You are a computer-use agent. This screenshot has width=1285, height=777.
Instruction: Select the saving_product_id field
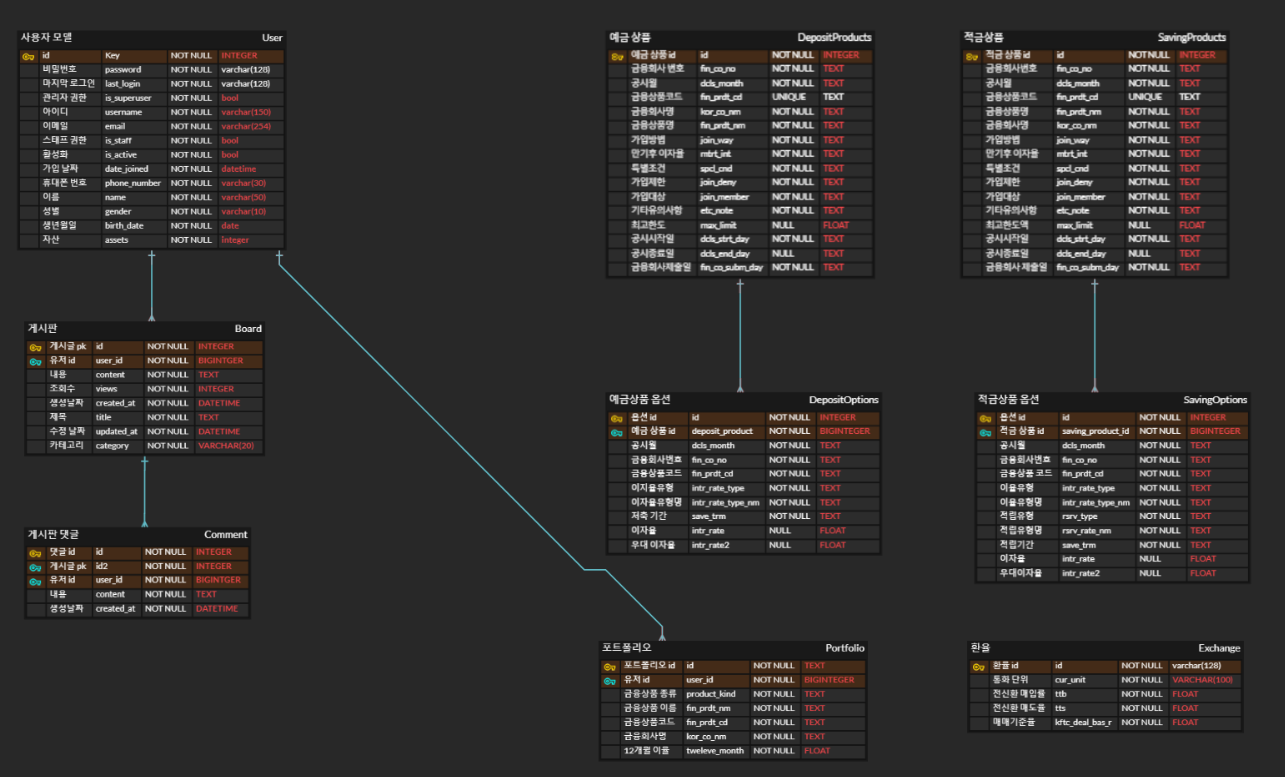[x=1095, y=432]
